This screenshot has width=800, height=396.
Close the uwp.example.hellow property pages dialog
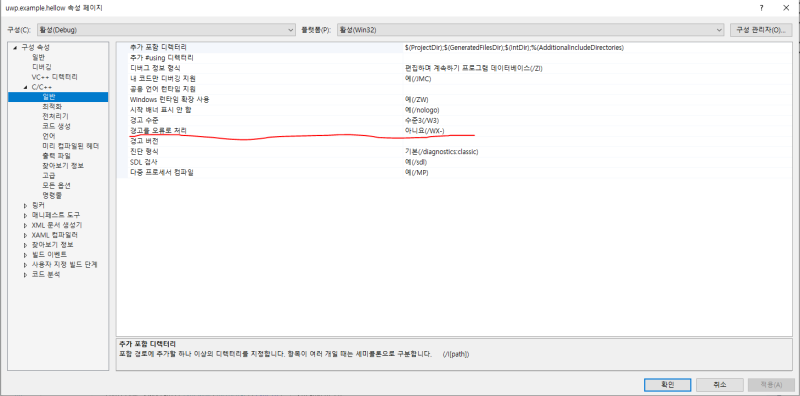pos(786,8)
